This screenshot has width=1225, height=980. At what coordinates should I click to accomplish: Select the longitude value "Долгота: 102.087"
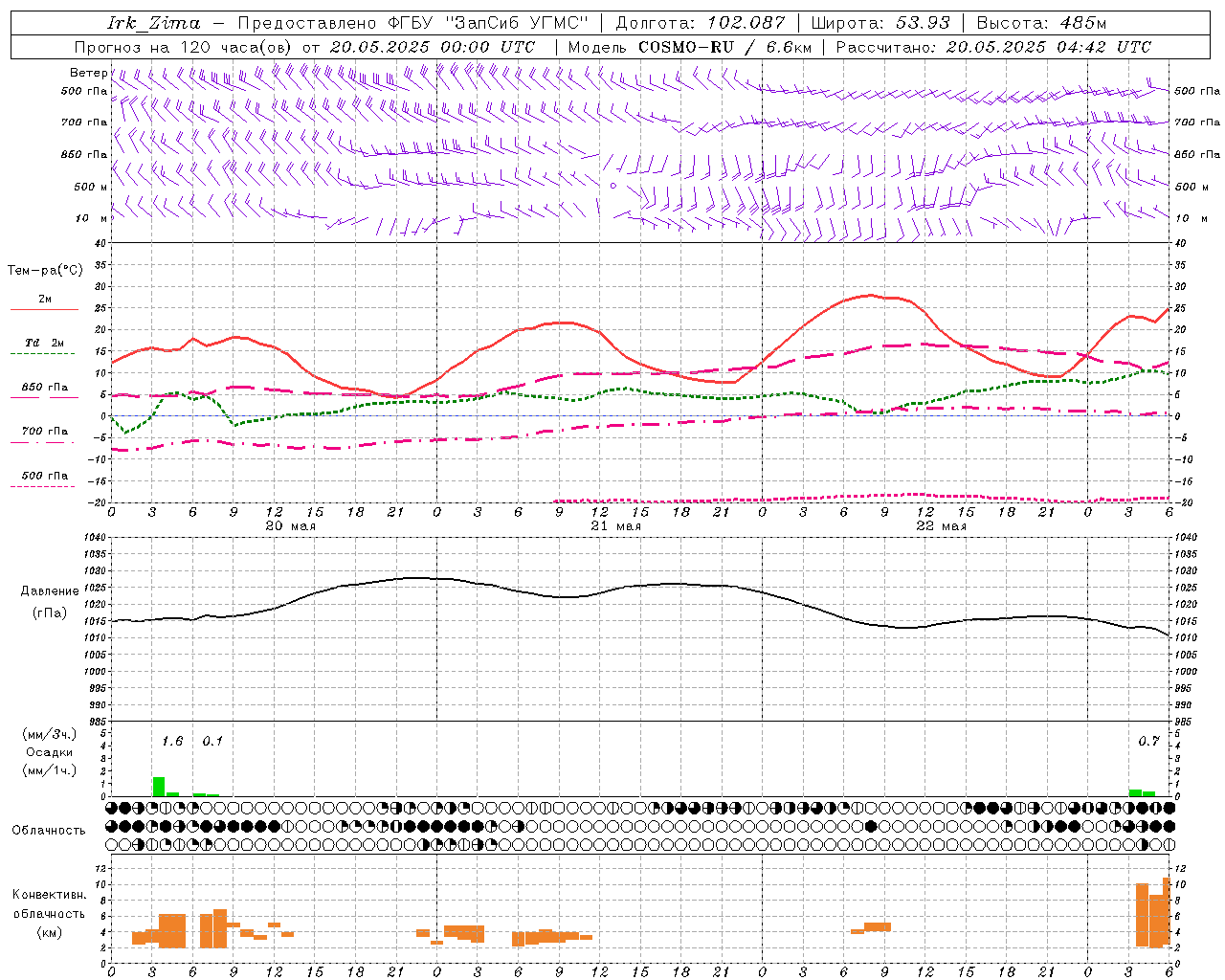click(x=701, y=23)
